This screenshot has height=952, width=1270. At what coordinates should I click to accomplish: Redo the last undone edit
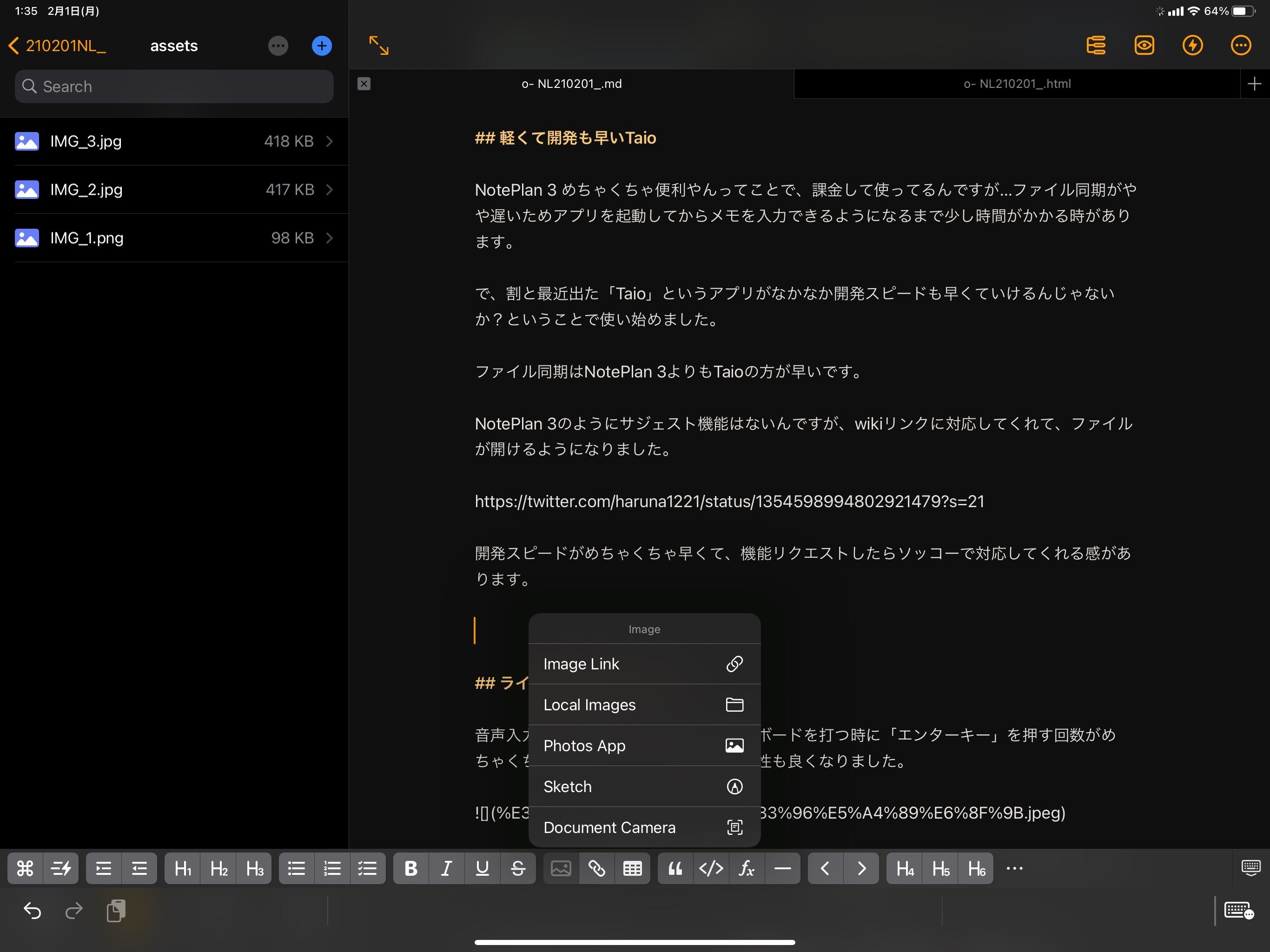pyautogui.click(x=74, y=911)
